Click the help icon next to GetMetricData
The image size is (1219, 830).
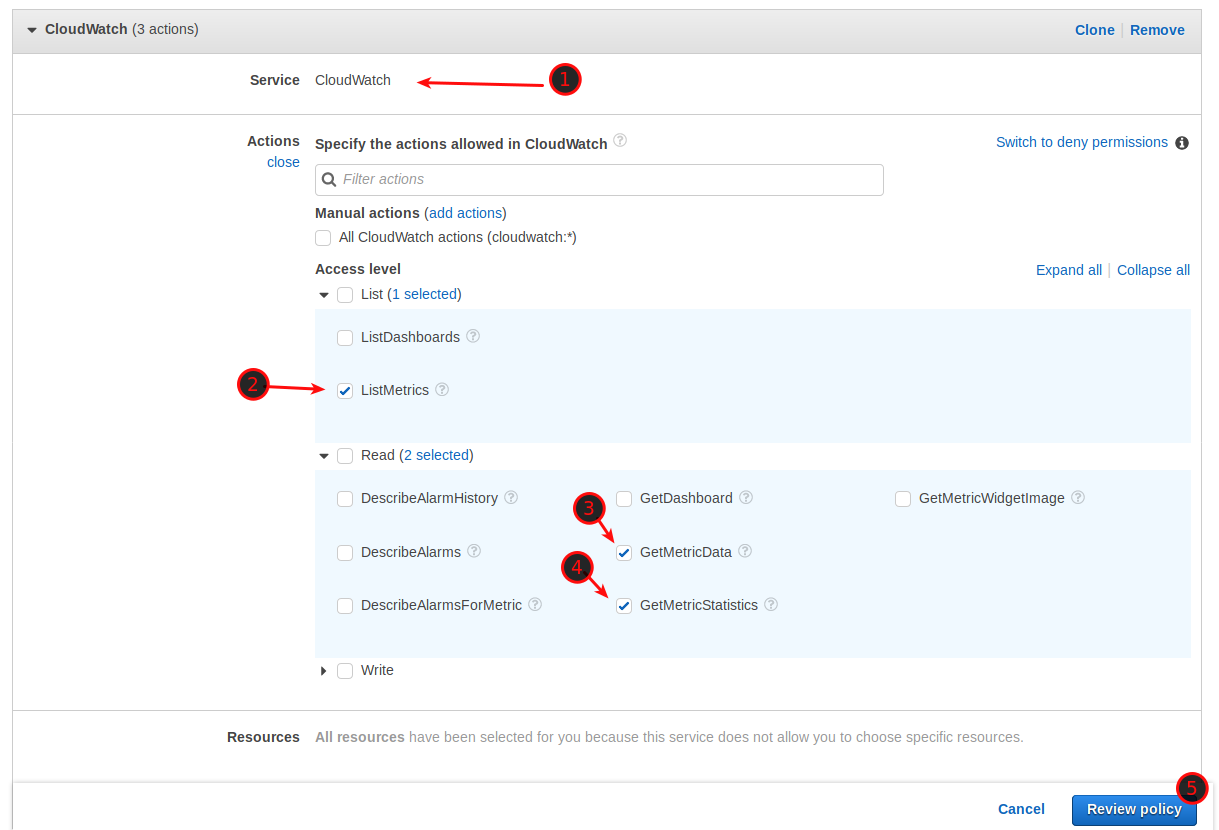click(x=745, y=551)
